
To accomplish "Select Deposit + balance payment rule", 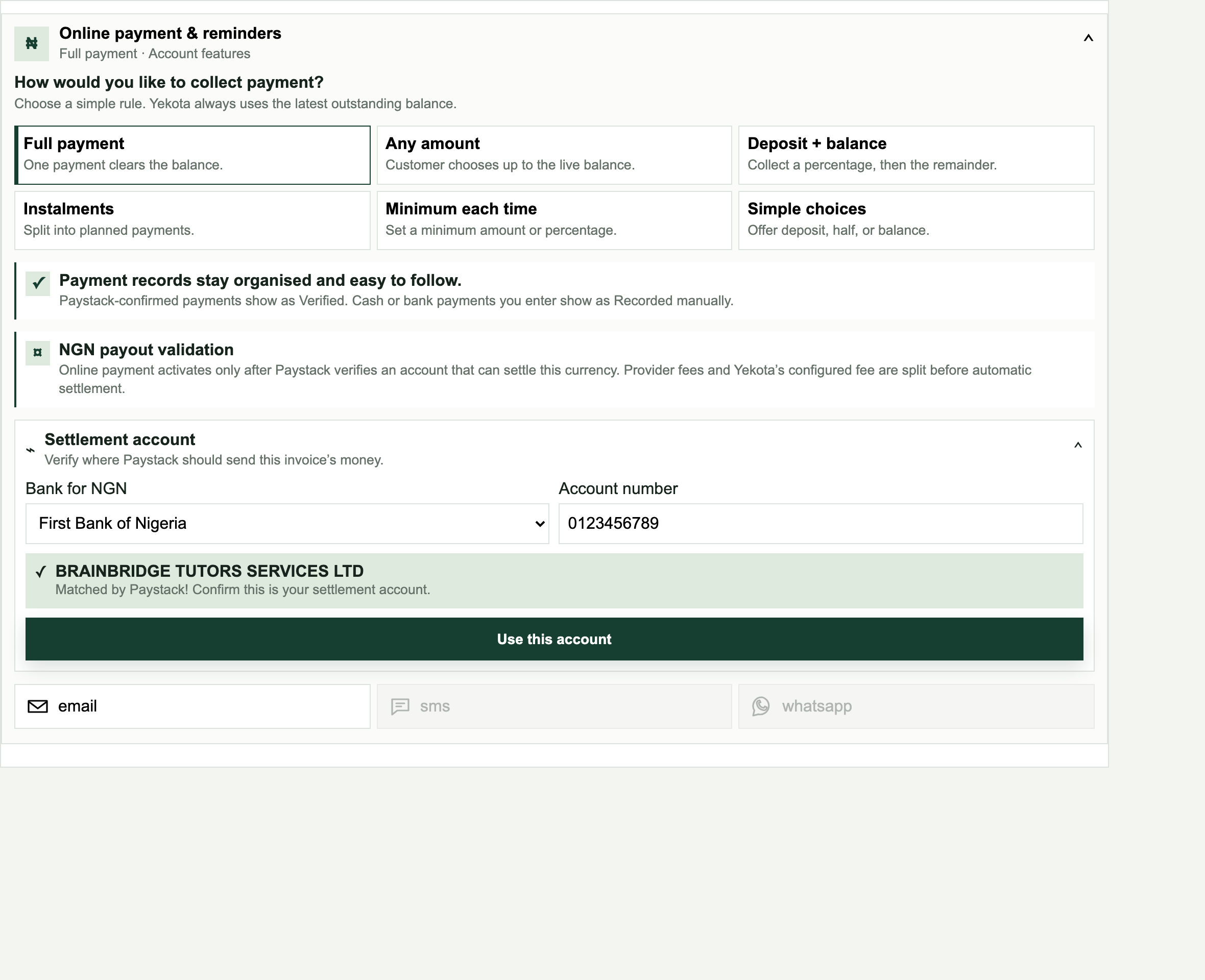I will coord(916,155).
